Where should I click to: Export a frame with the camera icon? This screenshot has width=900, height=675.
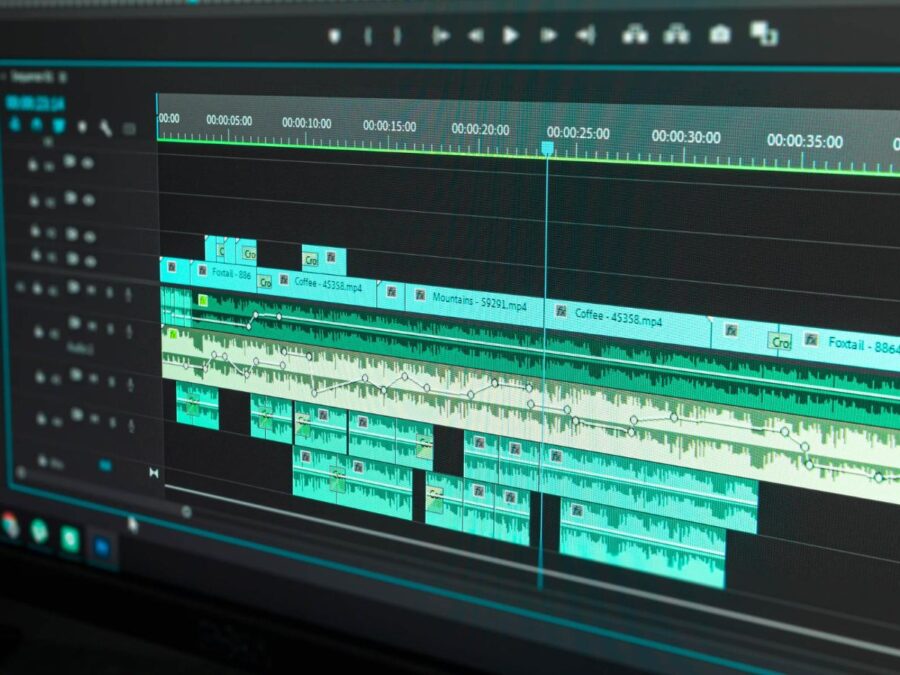point(720,34)
